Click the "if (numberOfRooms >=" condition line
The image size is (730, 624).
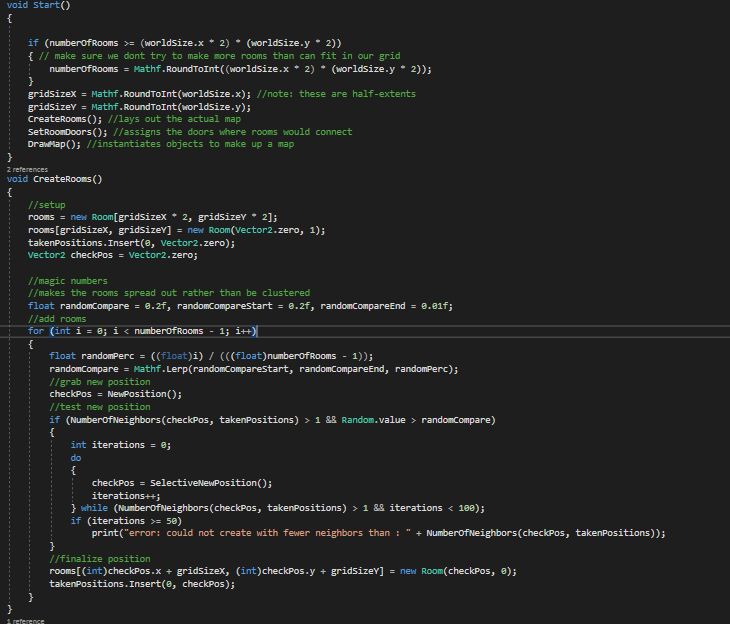coord(184,43)
